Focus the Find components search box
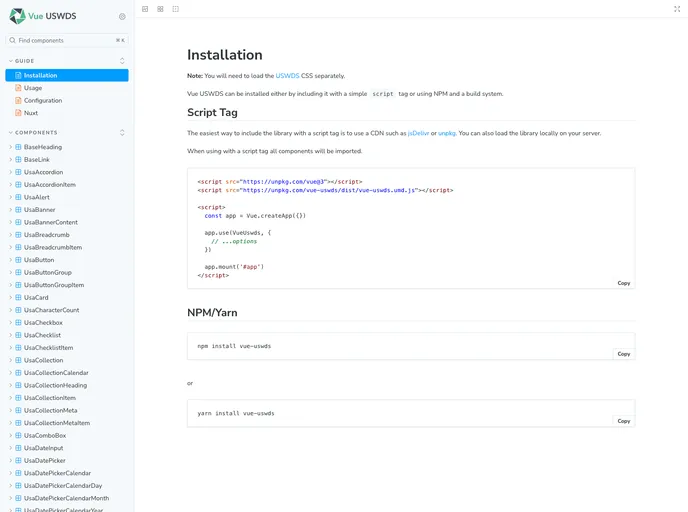The height and width of the screenshot is (512, 688). point(64,40)
